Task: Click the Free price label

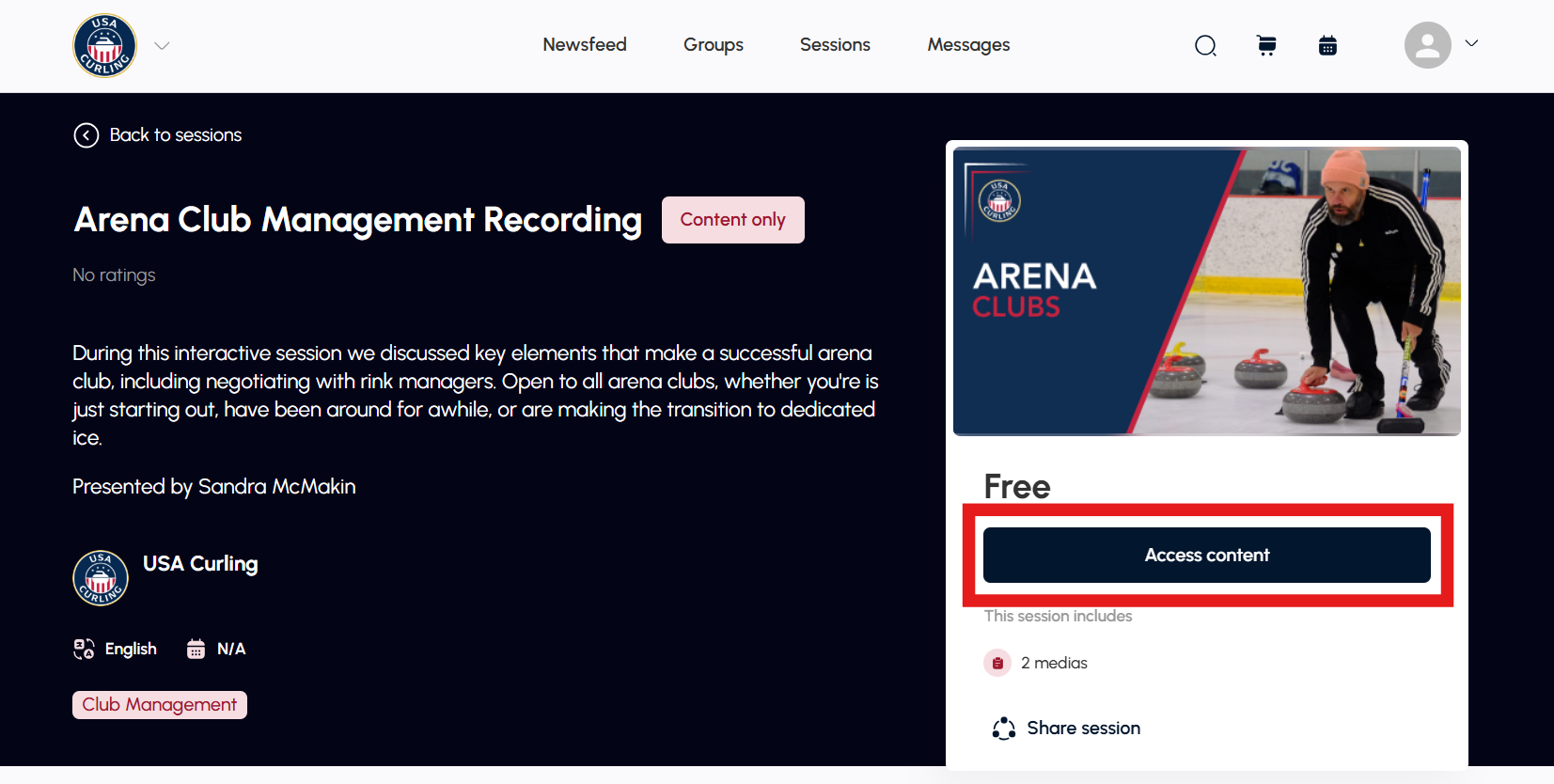Action: (x=1017, y=486)
